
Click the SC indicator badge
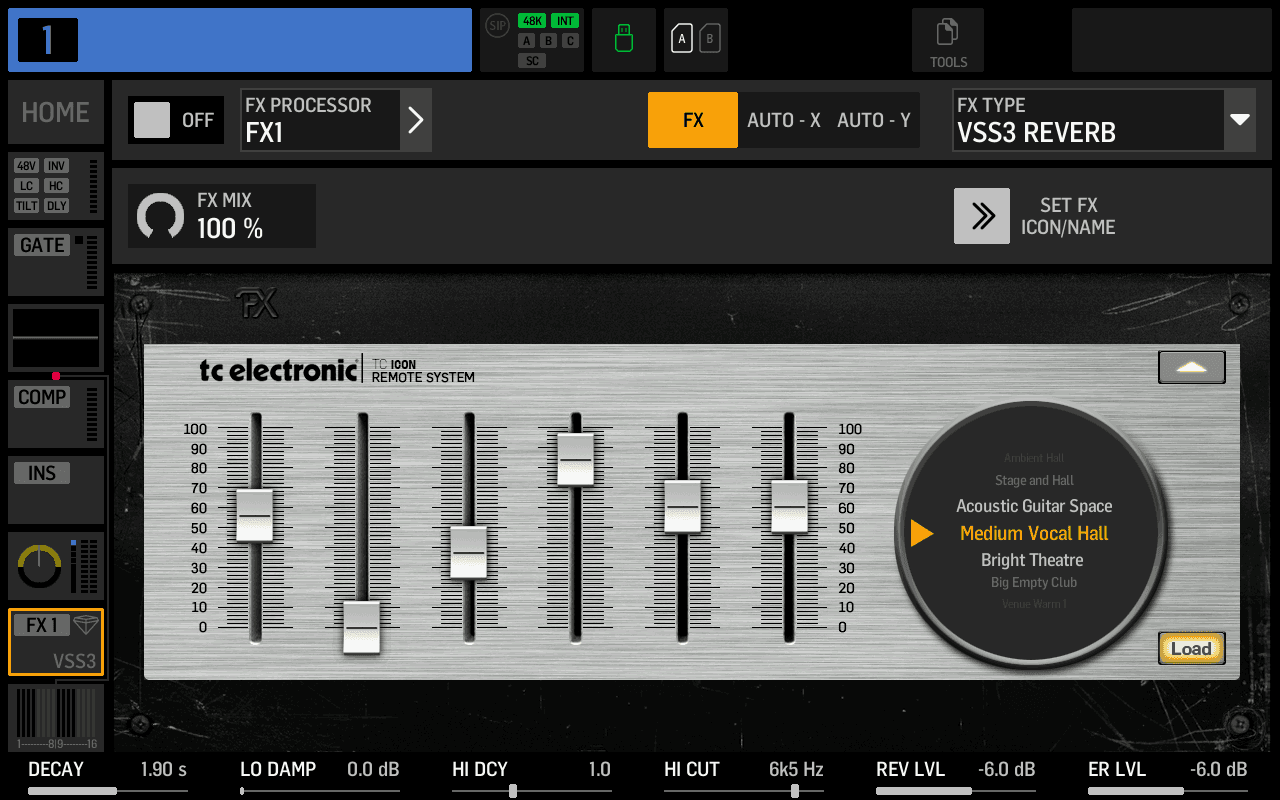click(x=532, y=61)
